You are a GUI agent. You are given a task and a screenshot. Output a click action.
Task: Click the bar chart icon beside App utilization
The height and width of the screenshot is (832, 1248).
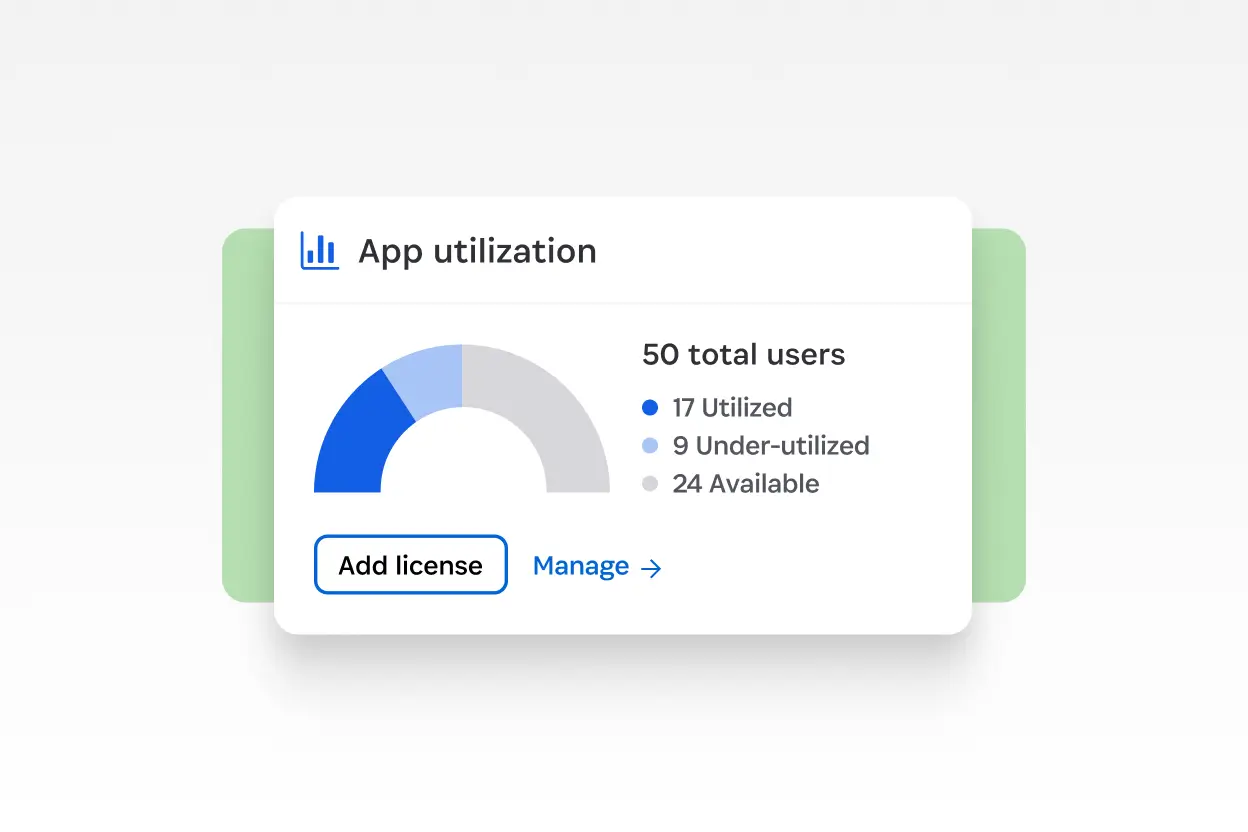318,252
